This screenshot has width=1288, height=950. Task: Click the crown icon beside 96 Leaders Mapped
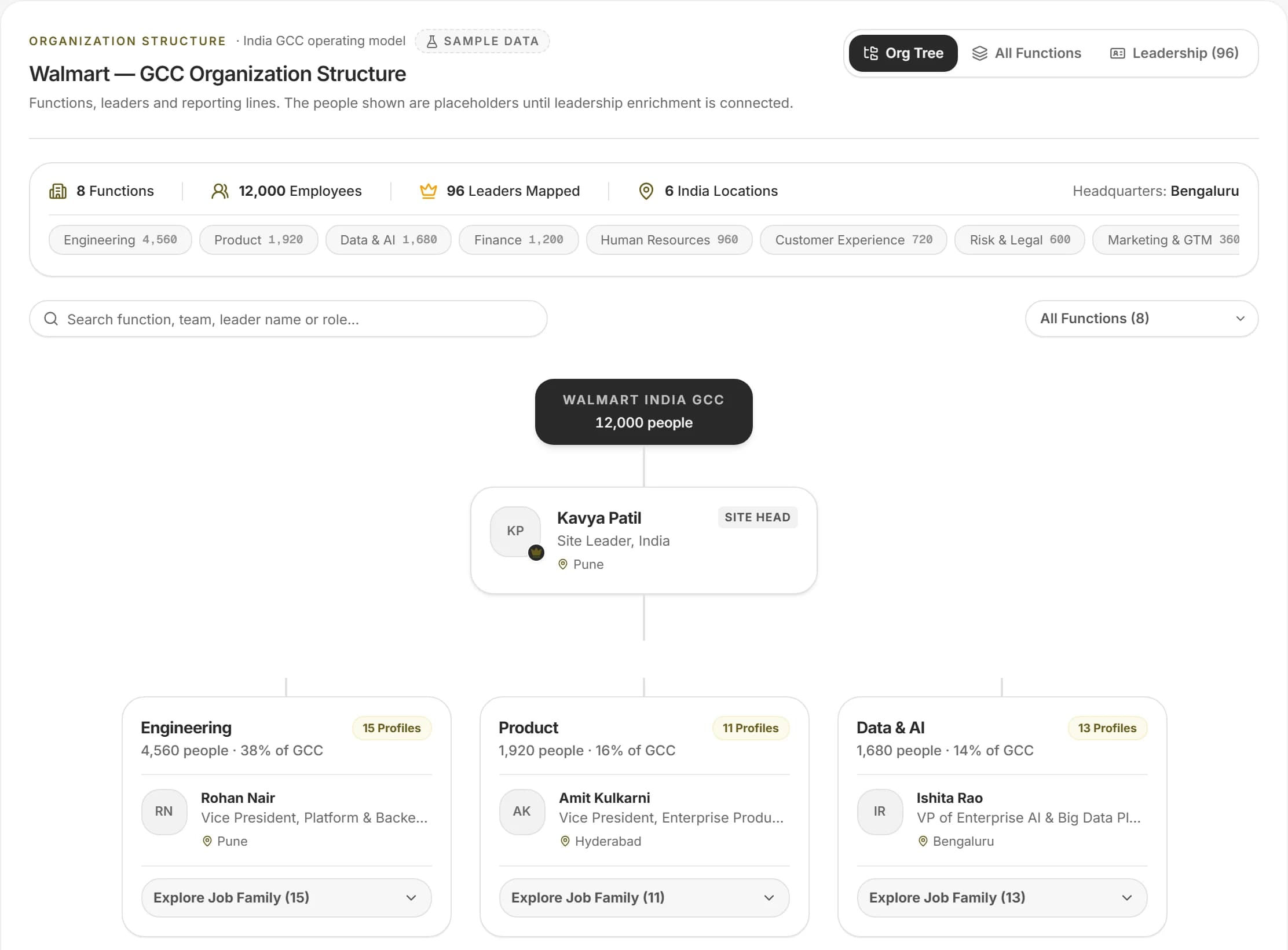point(428,191)
